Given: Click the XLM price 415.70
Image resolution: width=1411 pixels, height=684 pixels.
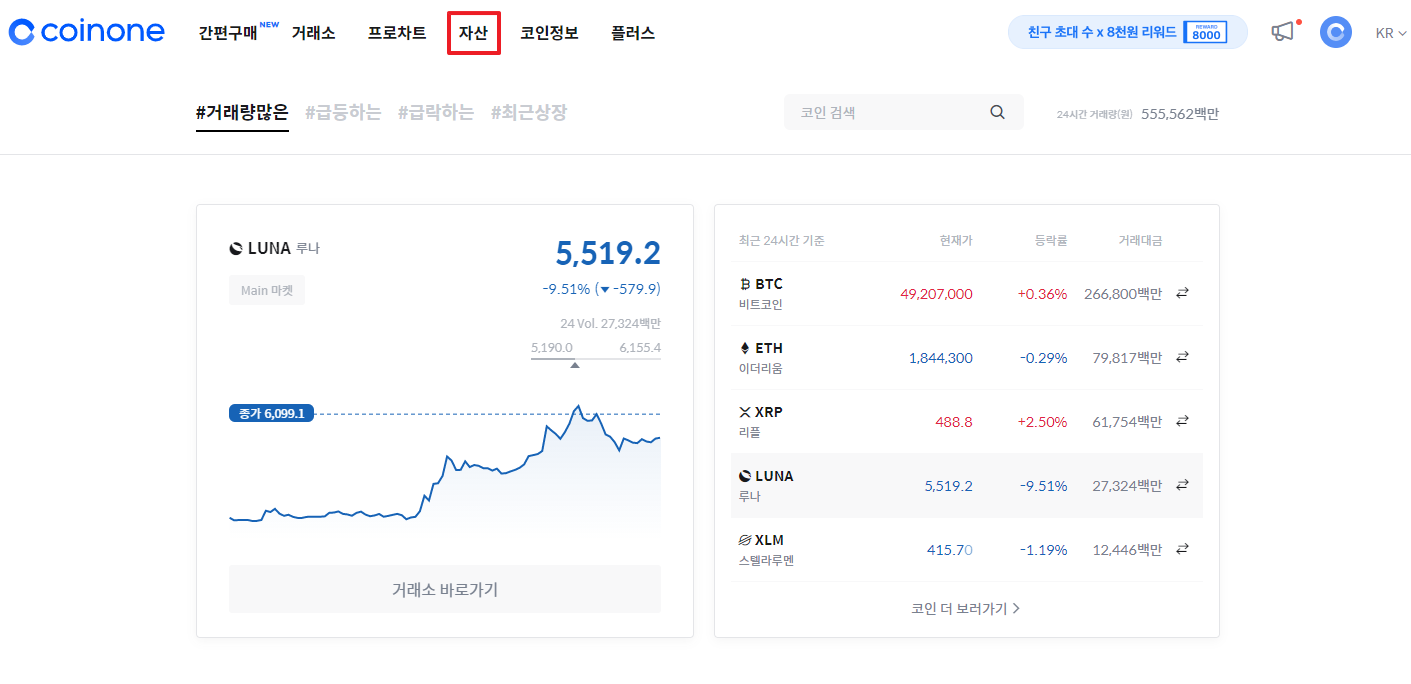Looking at the screenshot, I should tap(949, 550).
